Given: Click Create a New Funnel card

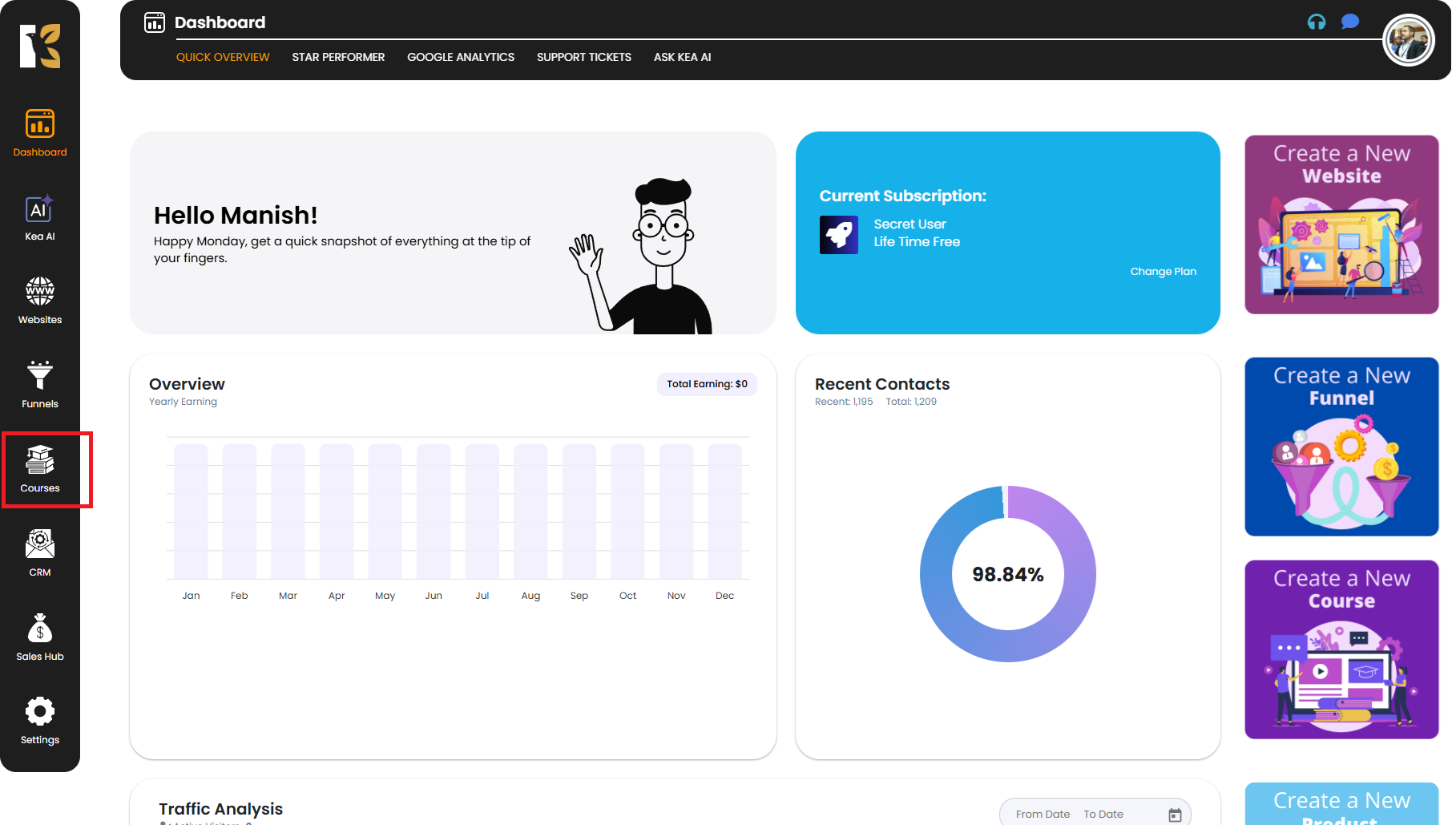Looking at the screenshot, I should (1341, 447).
